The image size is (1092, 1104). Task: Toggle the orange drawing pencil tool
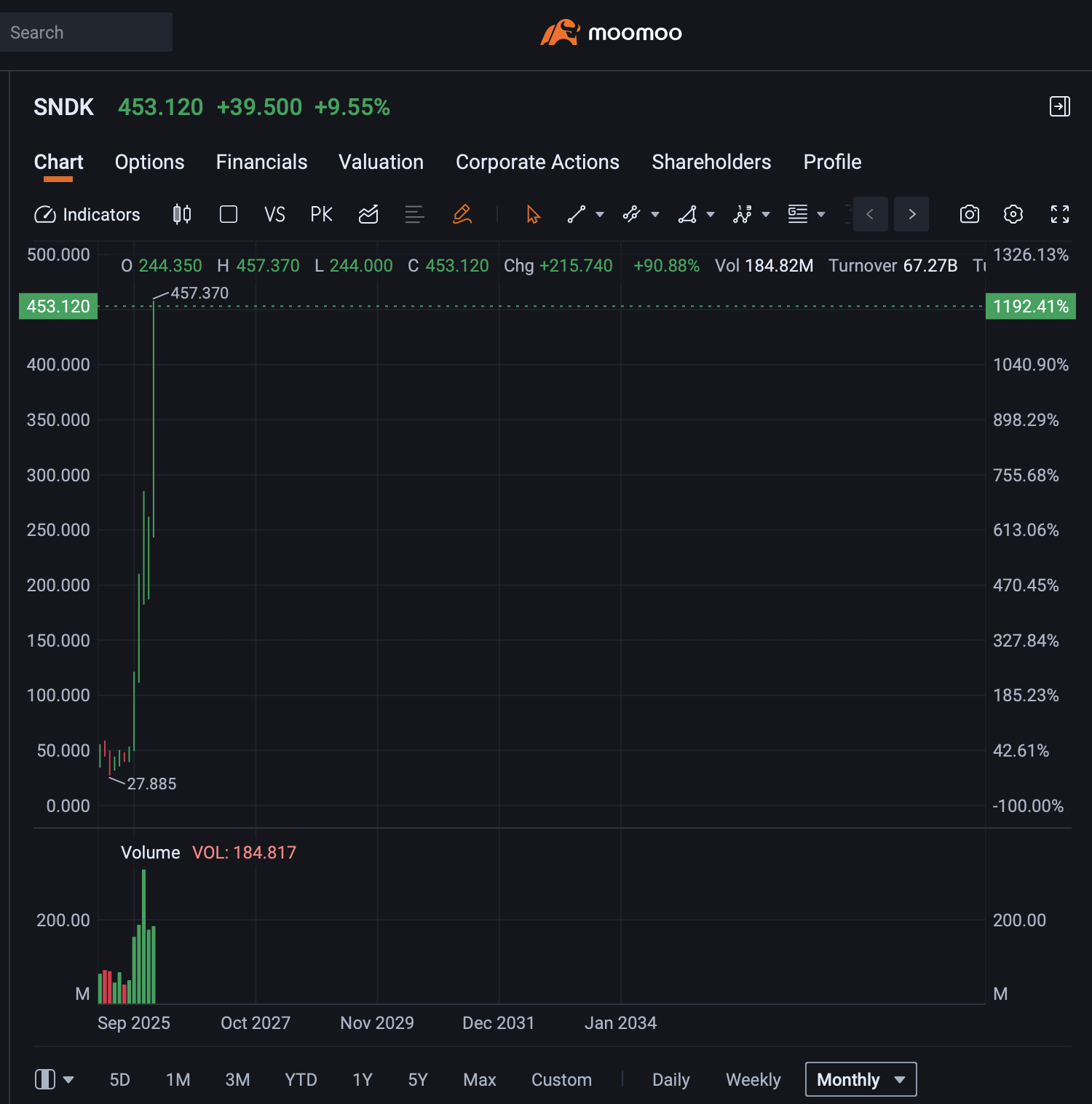coord(462,214)
